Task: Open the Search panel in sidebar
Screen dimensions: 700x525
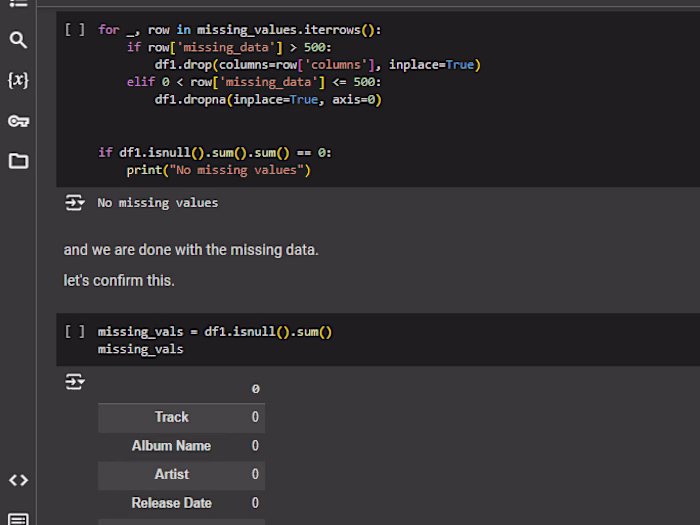Action: [x=18, y=40]
